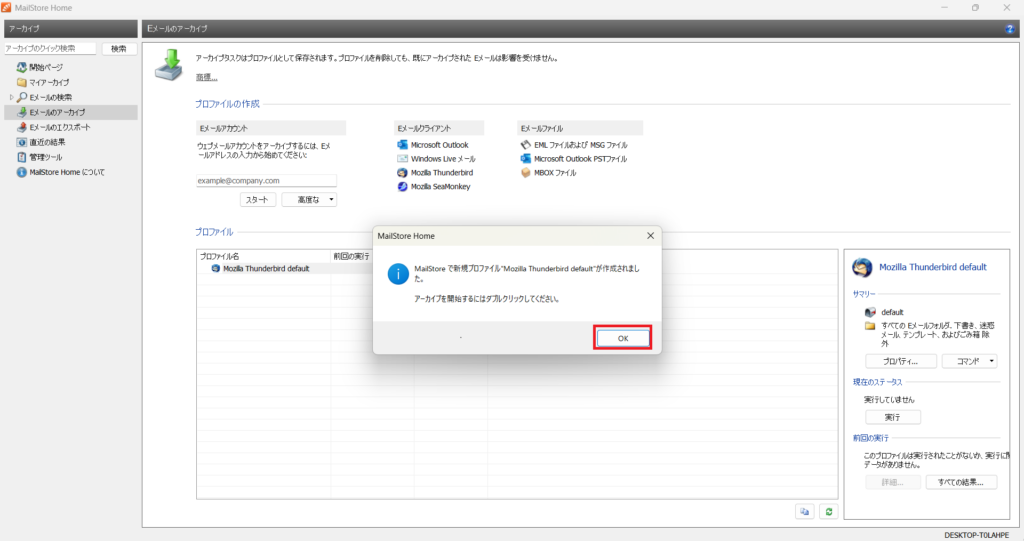Screen dimensions: 1024x541
Task: Open マイアーカイブ in the sidebar
Action: pyautogui.click(x=49, y=82)
